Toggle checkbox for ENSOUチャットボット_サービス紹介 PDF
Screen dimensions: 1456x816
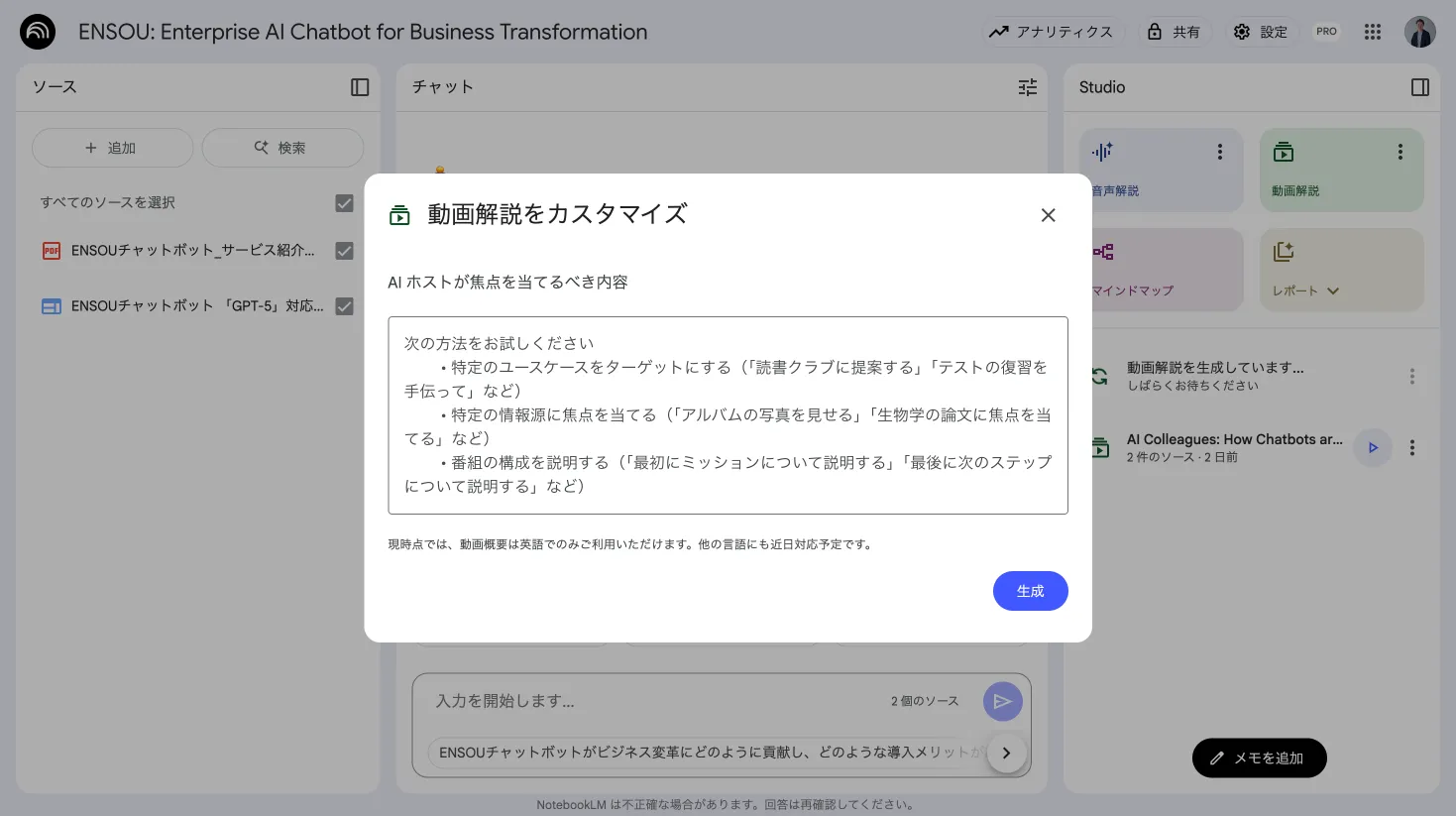click(x=344, y=251)
